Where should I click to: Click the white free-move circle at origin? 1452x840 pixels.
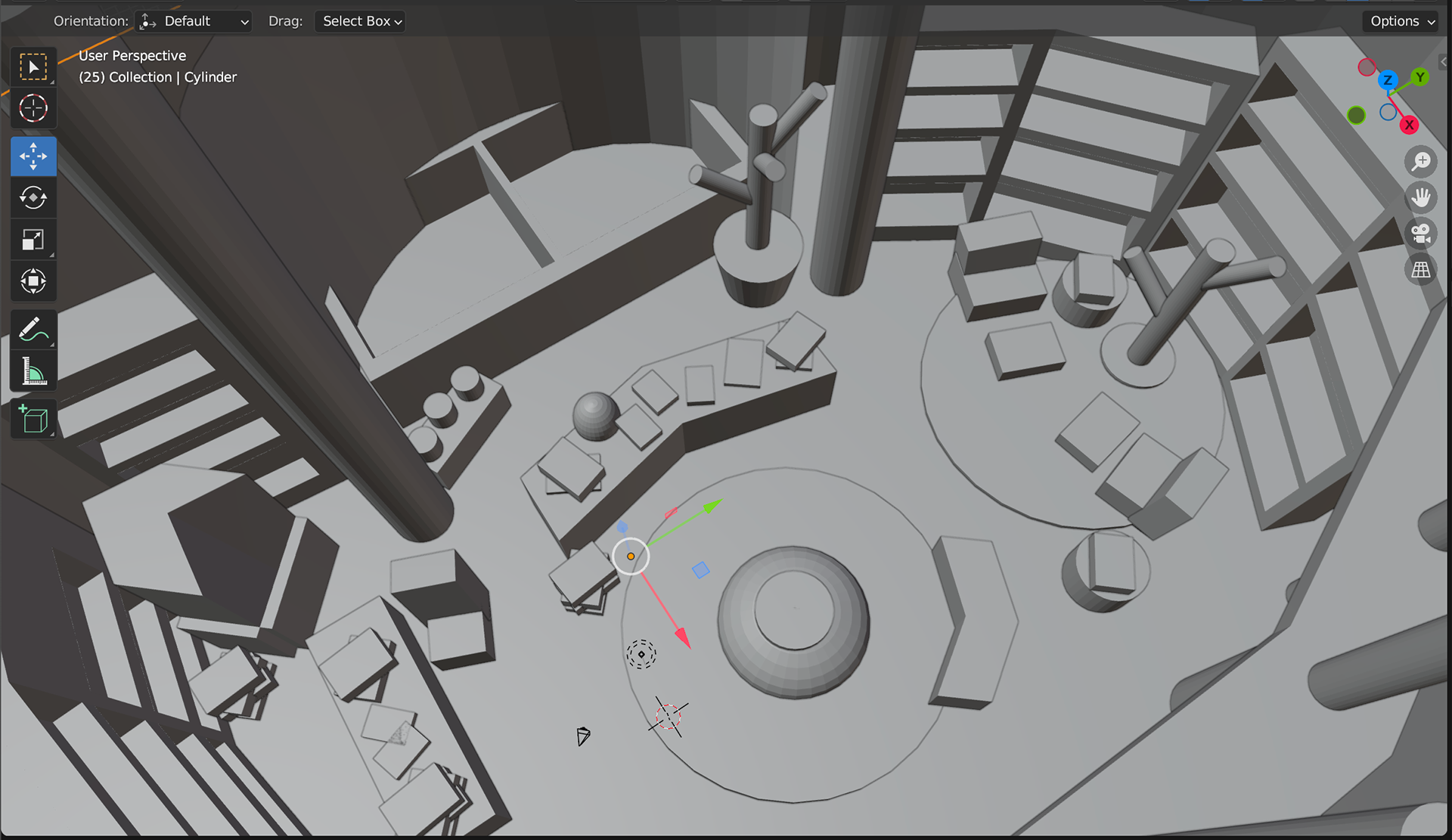631,556
